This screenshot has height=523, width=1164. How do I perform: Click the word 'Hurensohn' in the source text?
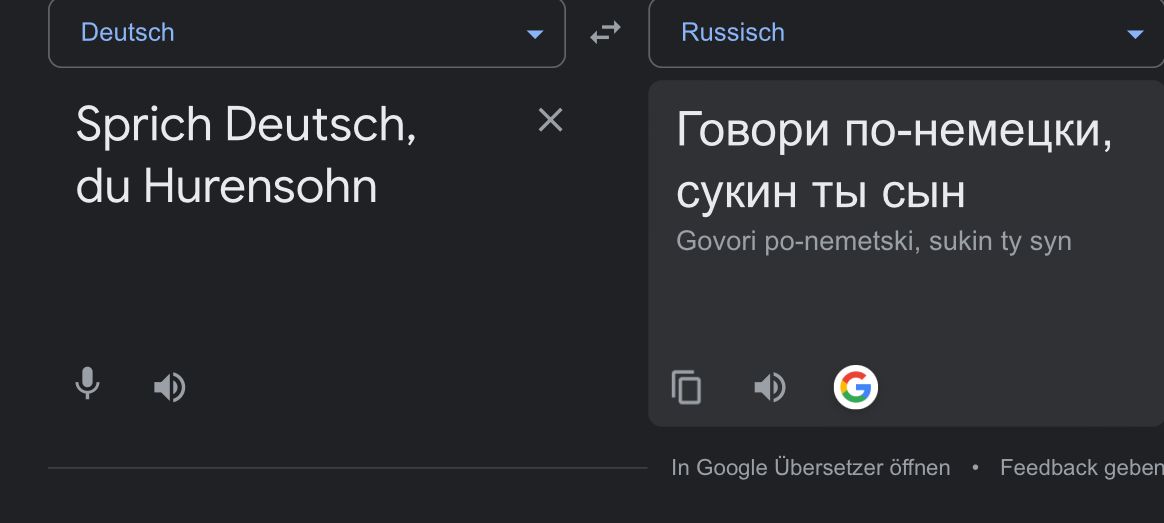pyautogui.click(x=260, y=187)
